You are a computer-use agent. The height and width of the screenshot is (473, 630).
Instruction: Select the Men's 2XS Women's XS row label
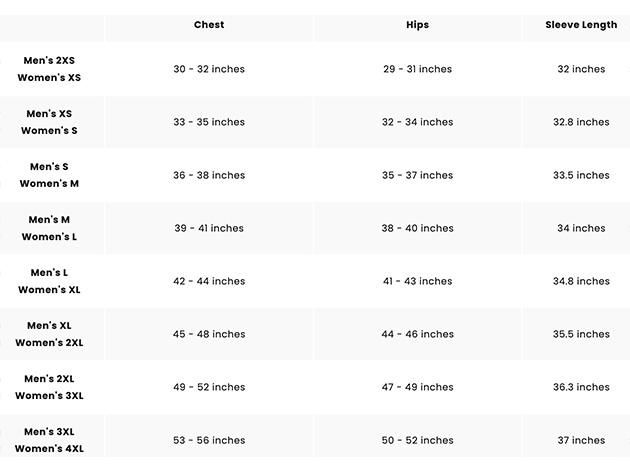pyautogui.click(x=49, y=69)
